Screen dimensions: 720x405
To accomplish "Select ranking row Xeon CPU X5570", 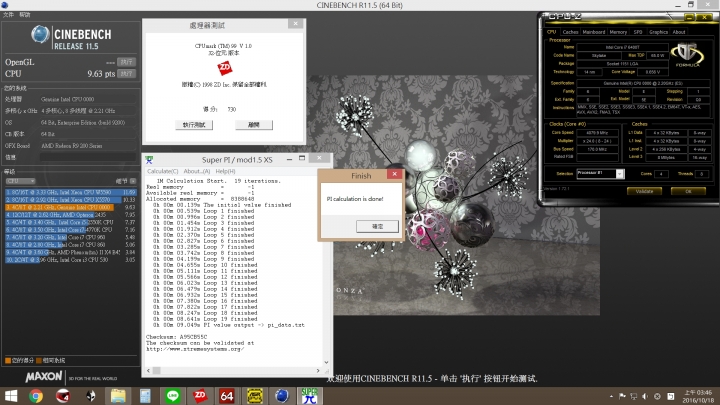I will click(x=71, y=200).
